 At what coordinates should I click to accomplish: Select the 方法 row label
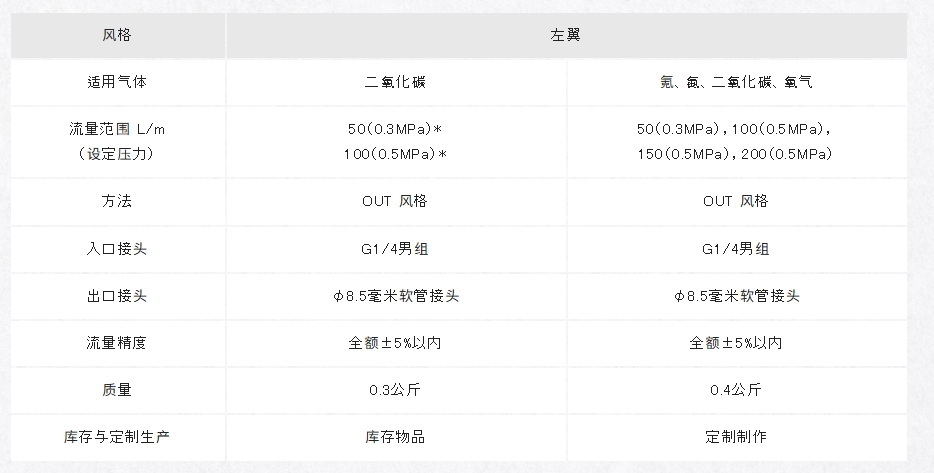point(117,201)
